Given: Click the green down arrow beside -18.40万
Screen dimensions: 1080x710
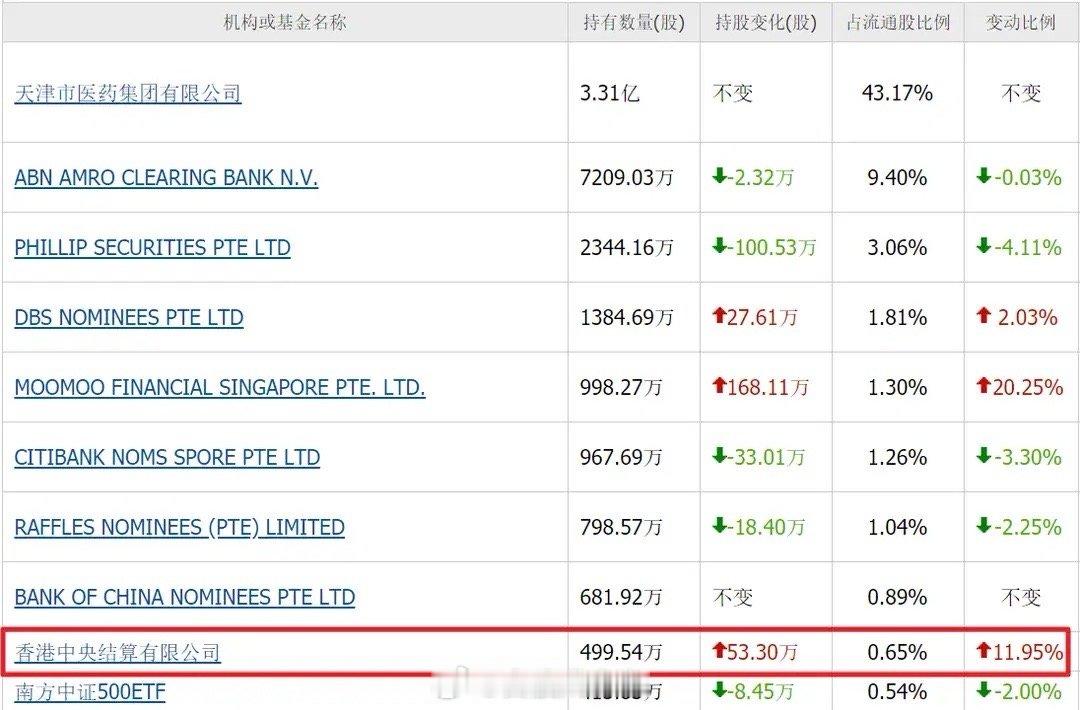Looking at the screenshot, I should tap(719, 527).
